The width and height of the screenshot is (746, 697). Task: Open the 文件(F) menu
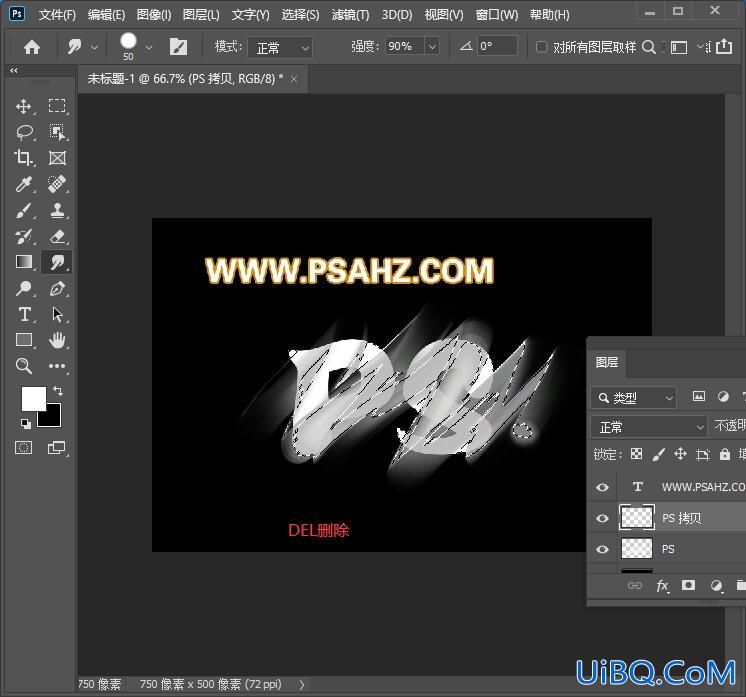pyautogui.click(x=57, y=15)
